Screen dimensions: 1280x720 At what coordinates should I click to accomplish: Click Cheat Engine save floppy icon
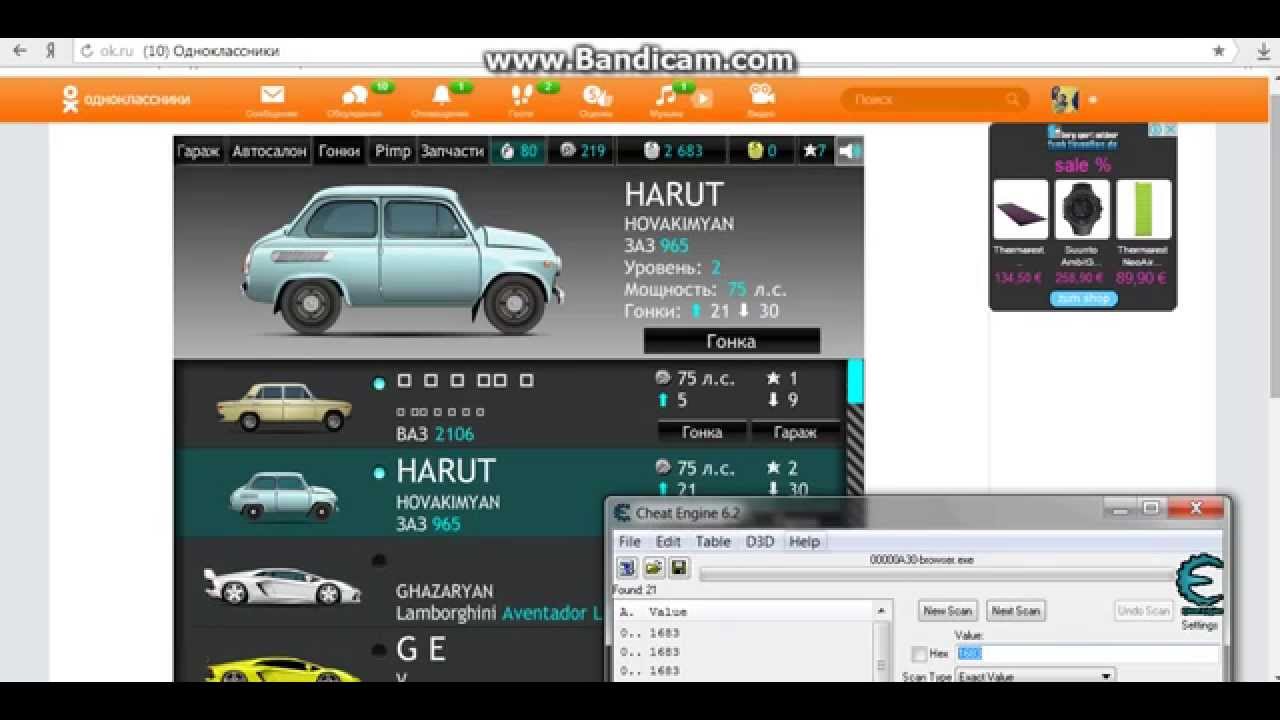click(679, 568)
